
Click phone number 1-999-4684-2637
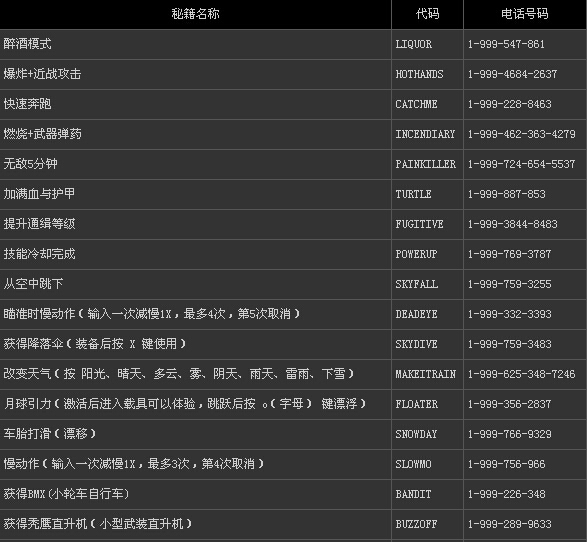coord(513,74)
